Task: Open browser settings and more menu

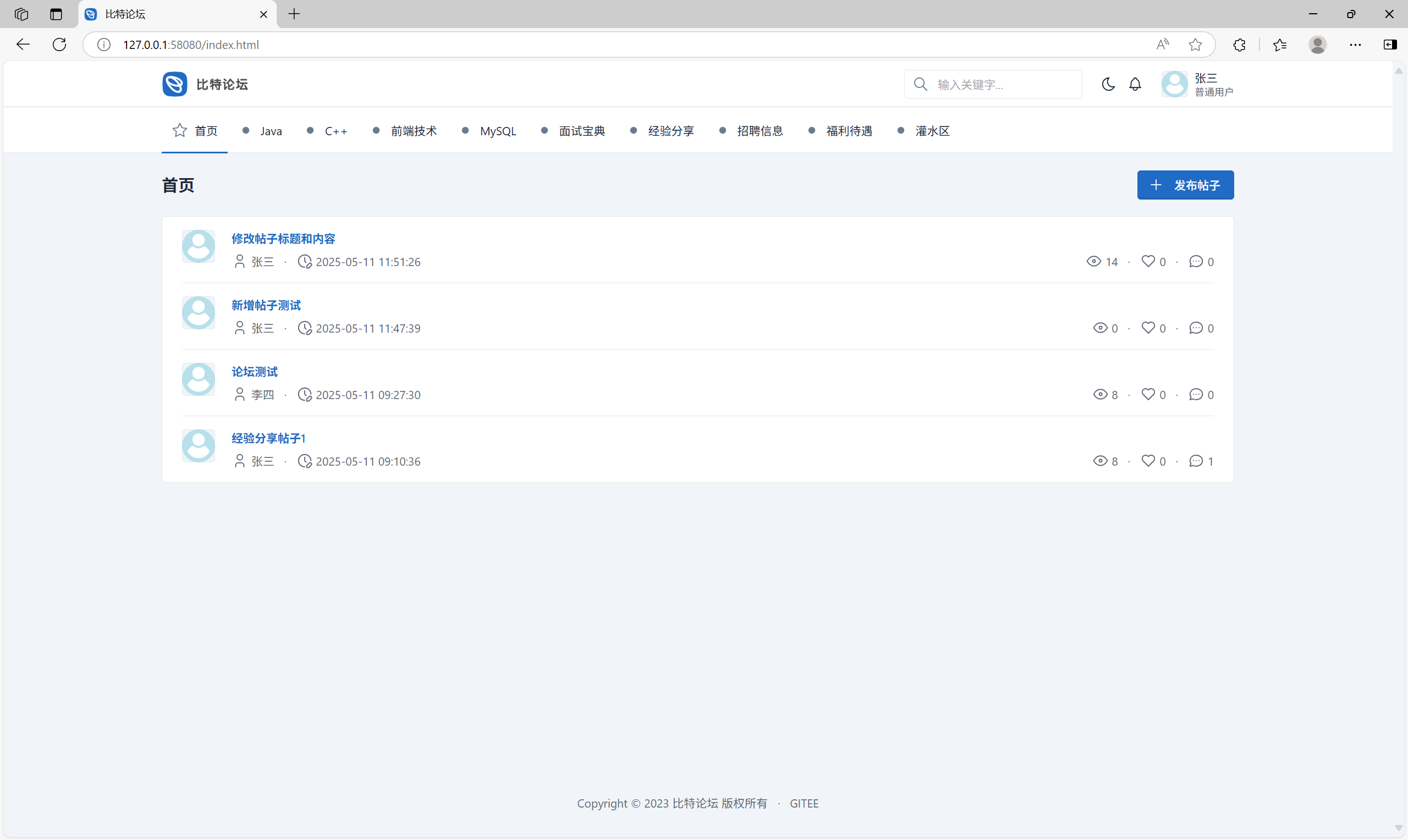Action: [x=1355, y=45]
